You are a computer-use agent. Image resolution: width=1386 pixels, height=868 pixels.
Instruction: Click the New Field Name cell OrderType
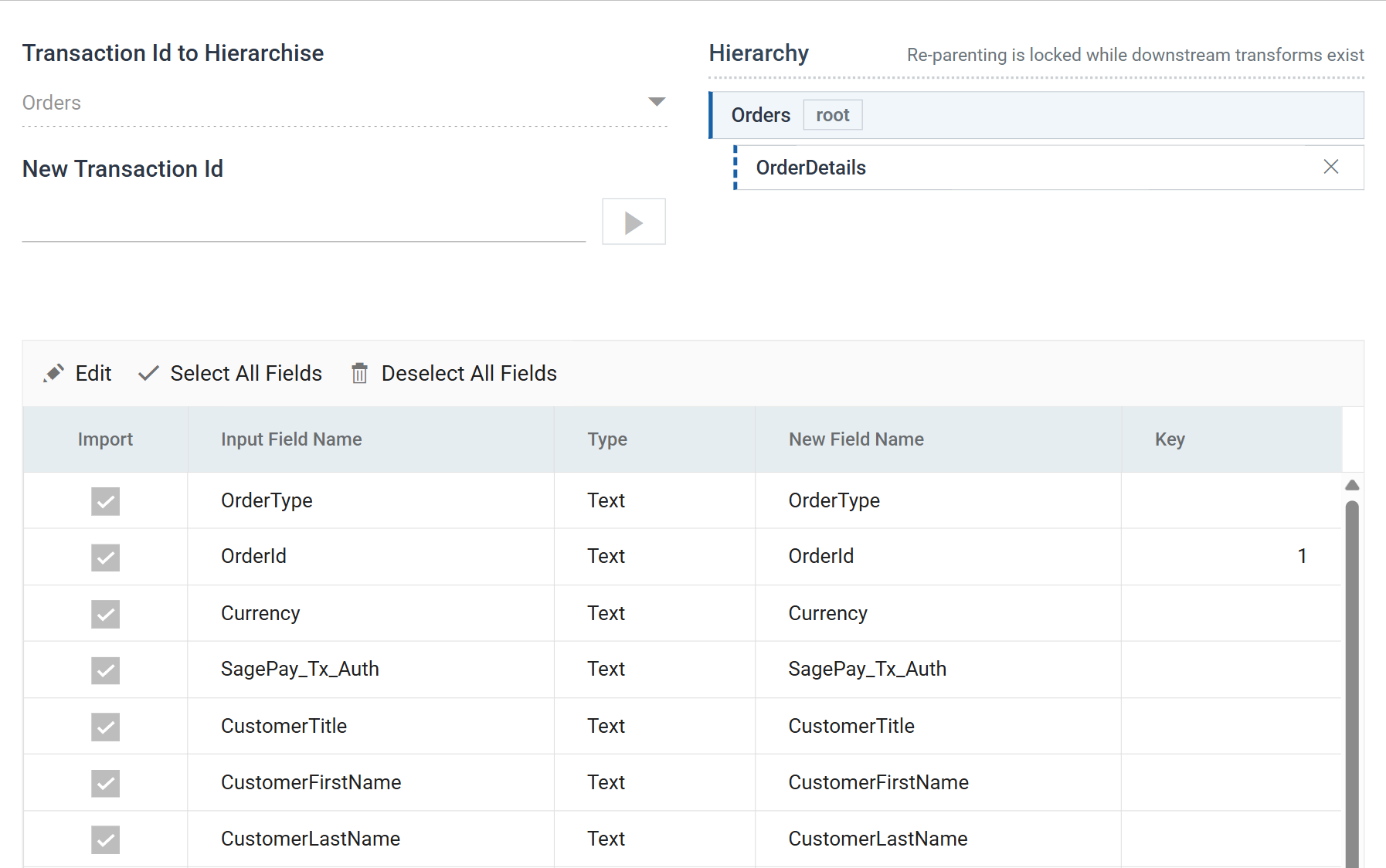[938, 500]
